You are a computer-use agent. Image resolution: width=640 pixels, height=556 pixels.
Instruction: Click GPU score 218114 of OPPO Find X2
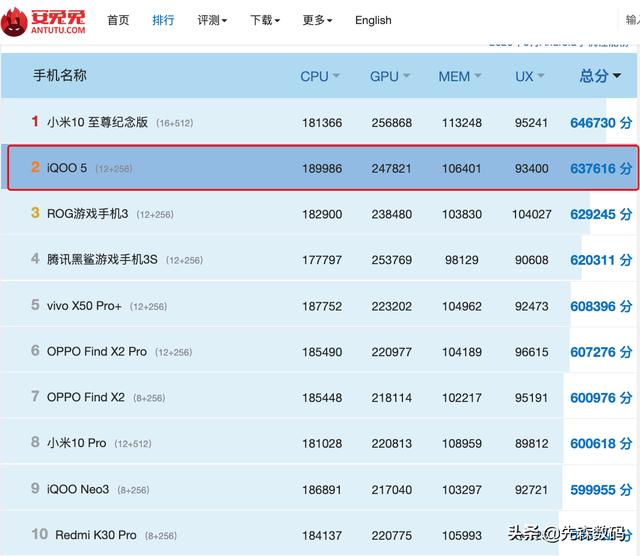(391, 398)
